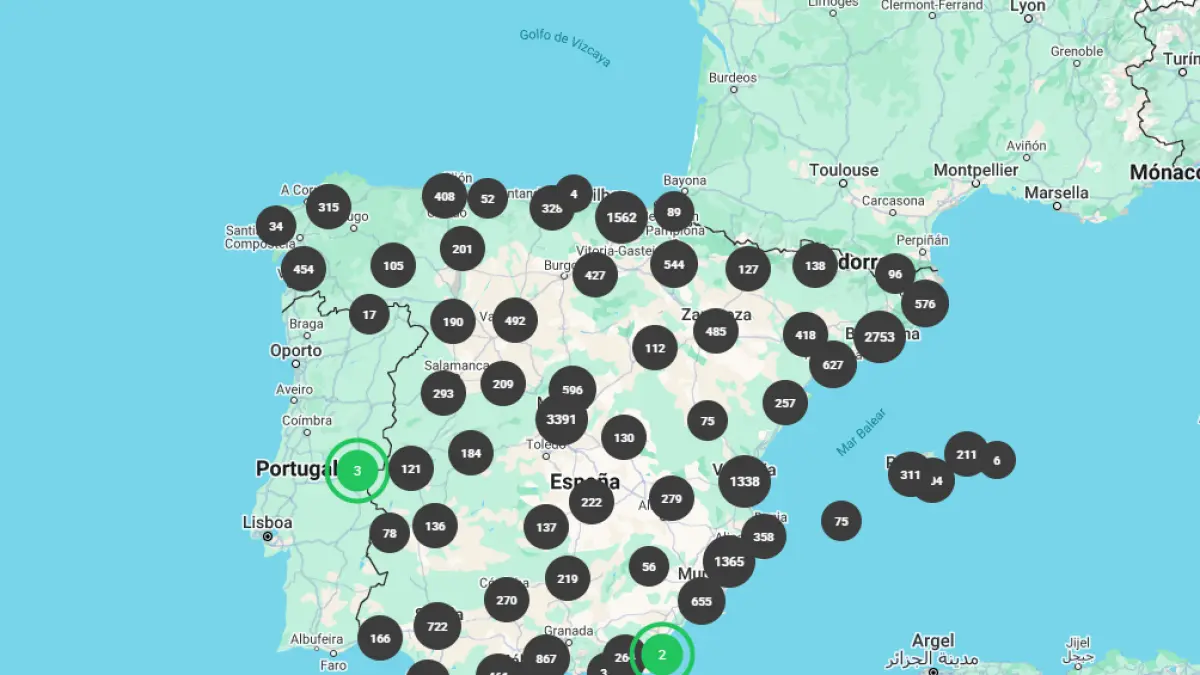Expand the 655 cluster marker

(701, 601)
